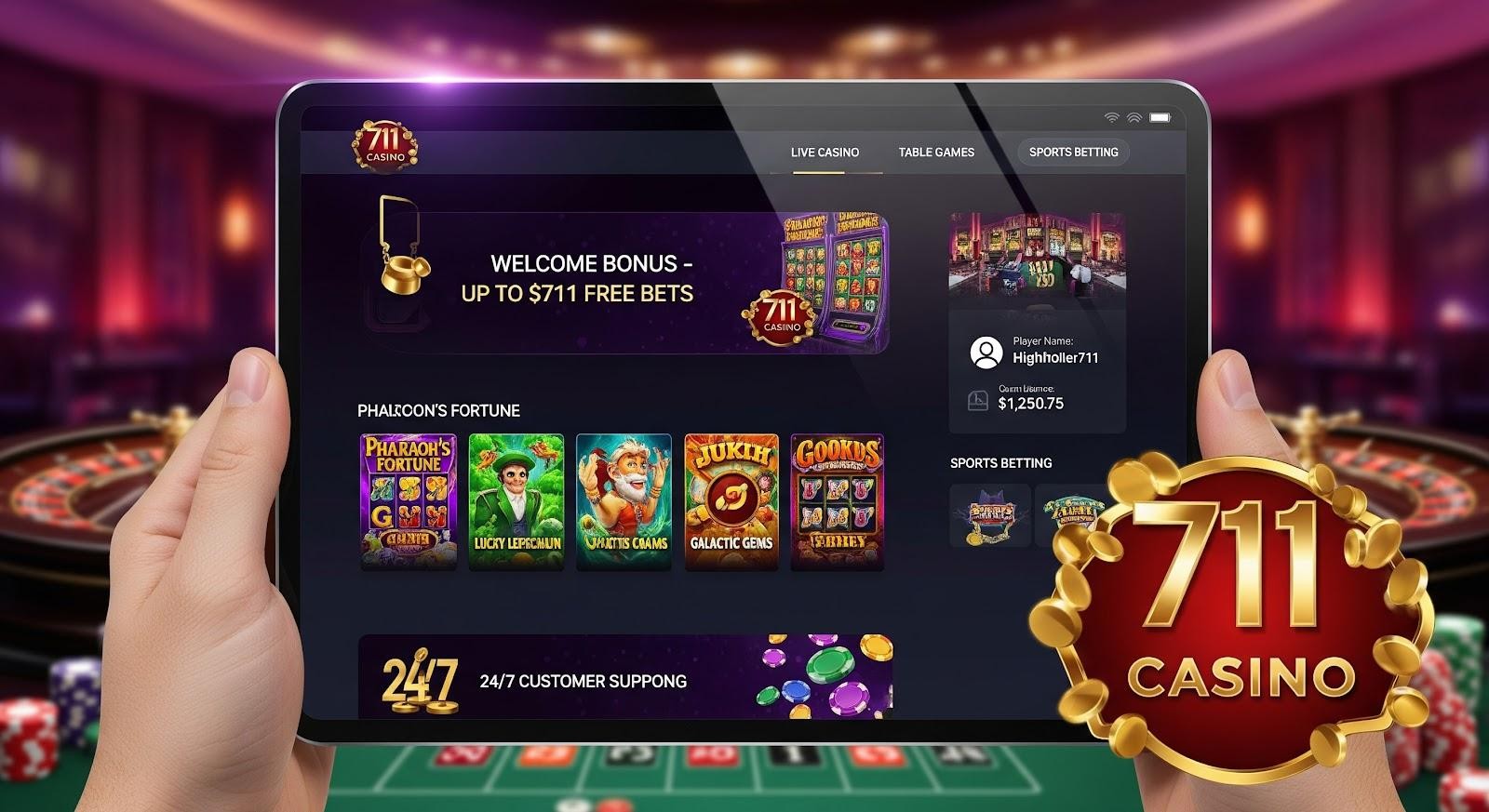The height and width of the screenshot is (812, 1489).
Task: Open the live casino floor preview image
Action: [1037, 258]
